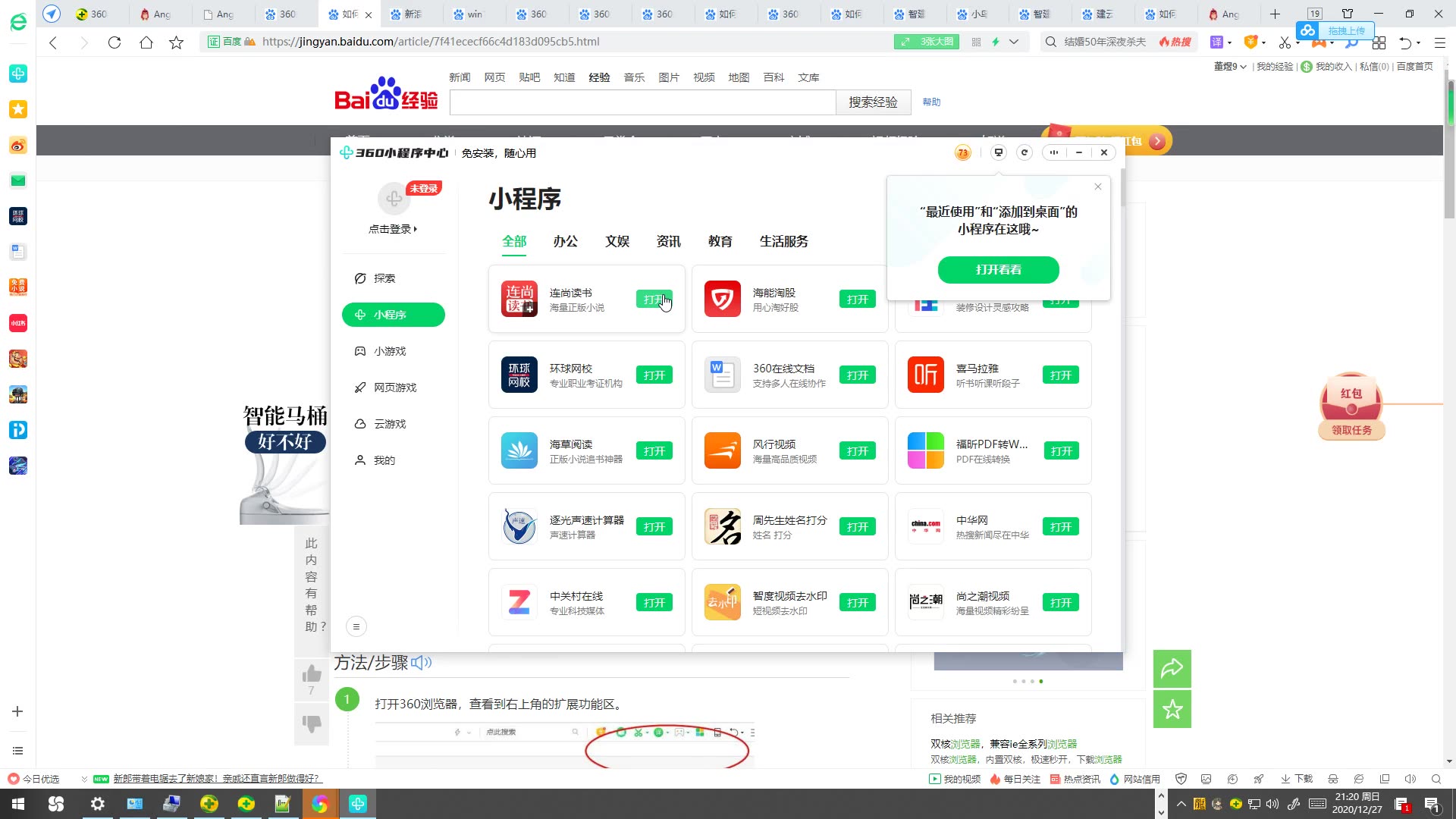1456x819 pixels.
Task: Click the 中关村在线 Z icon
Action: point(519,602)
